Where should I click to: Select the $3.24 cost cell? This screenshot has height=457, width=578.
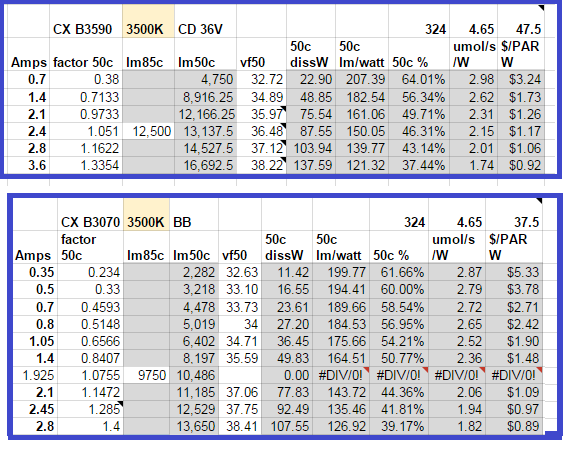(x=521, y=79)
